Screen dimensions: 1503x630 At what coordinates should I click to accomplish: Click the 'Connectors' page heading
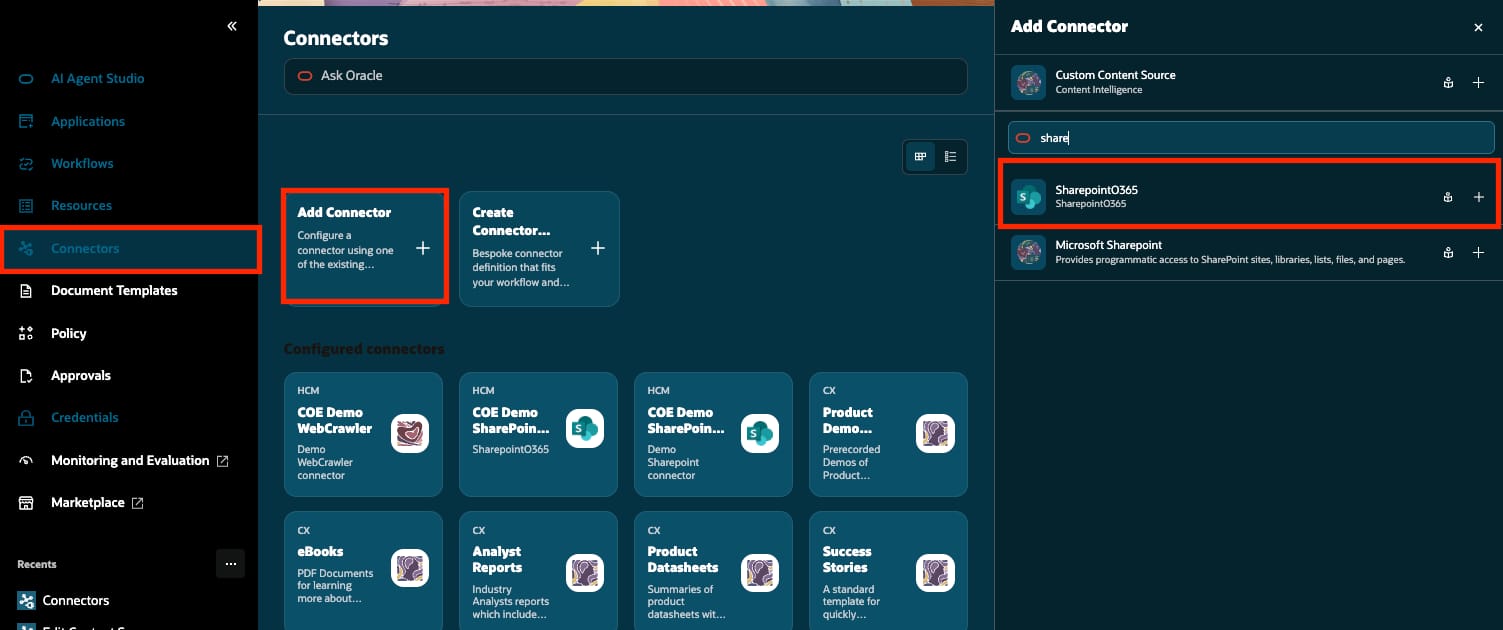[336, 38]
